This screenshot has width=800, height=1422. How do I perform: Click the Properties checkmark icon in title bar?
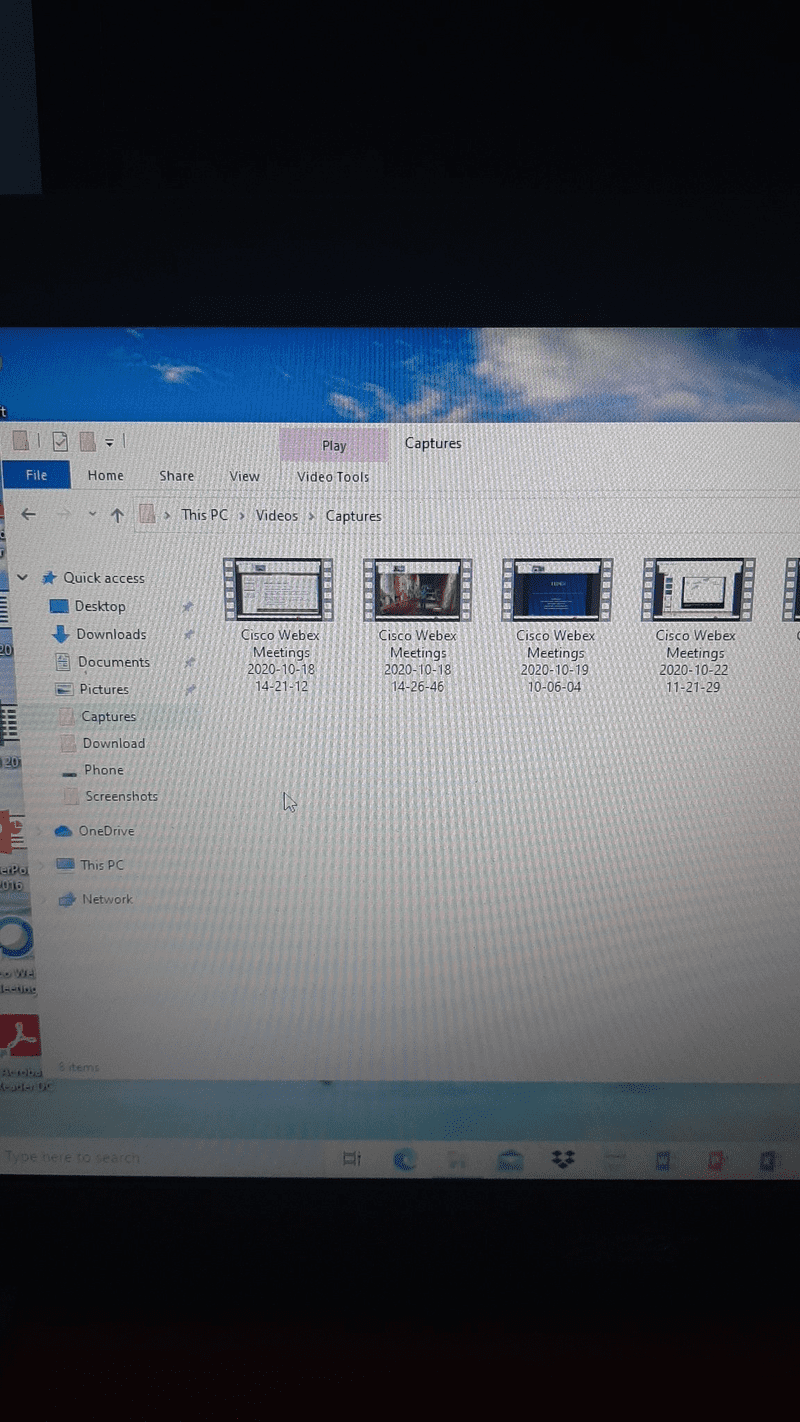60,441
